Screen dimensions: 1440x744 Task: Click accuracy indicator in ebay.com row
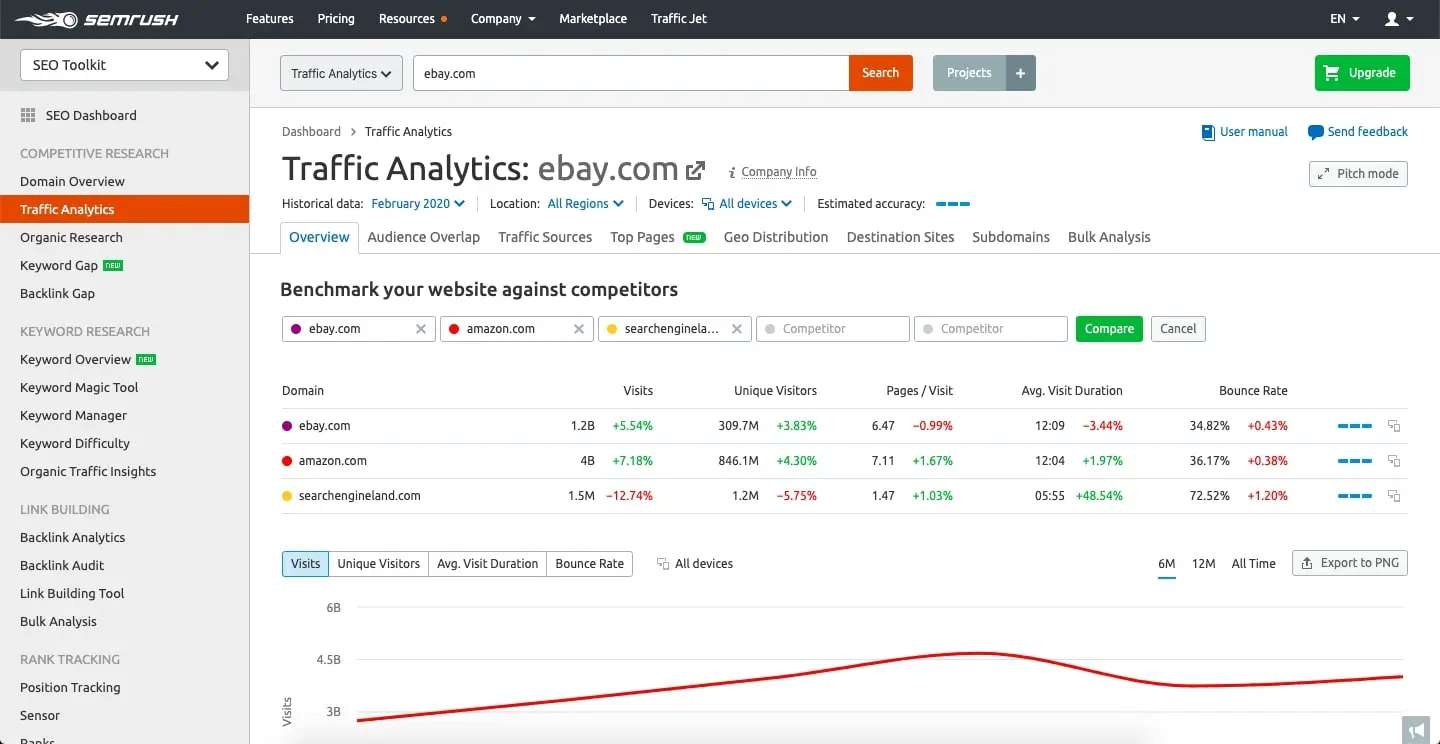(1355, 426)
